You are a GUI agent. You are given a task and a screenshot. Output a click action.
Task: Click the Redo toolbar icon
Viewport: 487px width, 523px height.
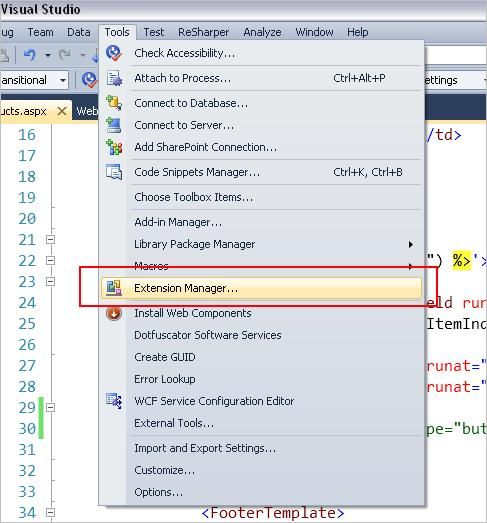[x=65, y=55]
